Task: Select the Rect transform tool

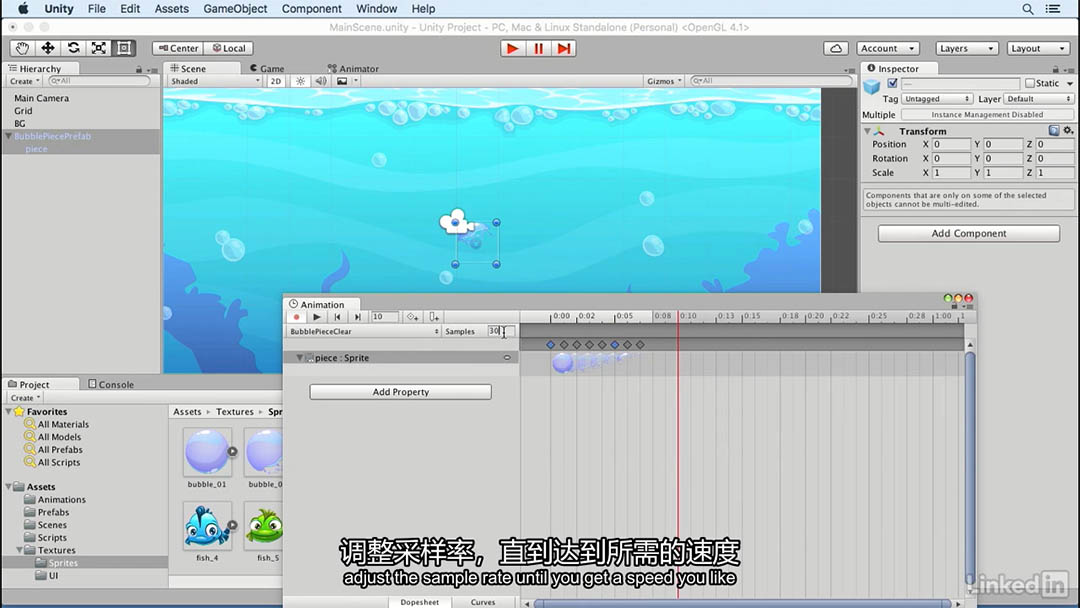Action: (124, 48)
